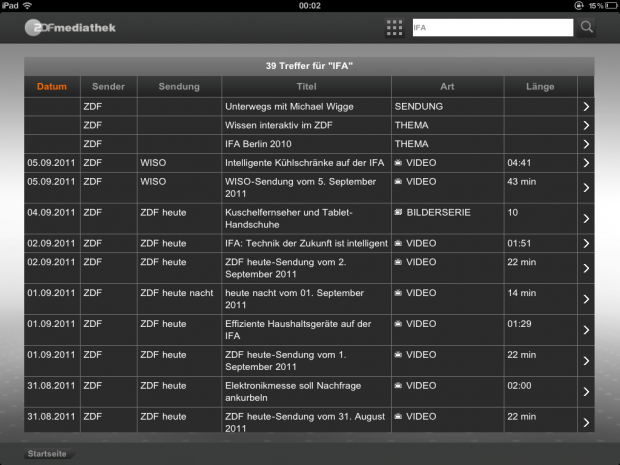Sort by Titel column
This screenshot has height=465, width=620.
[x=306, y=87]
